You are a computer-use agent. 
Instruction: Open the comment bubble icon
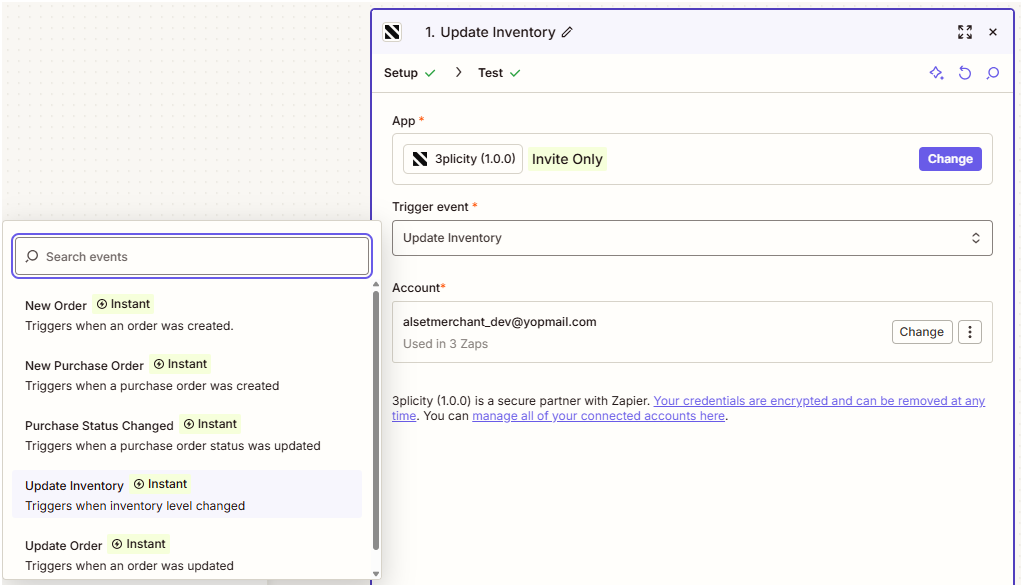click(993, 73)
